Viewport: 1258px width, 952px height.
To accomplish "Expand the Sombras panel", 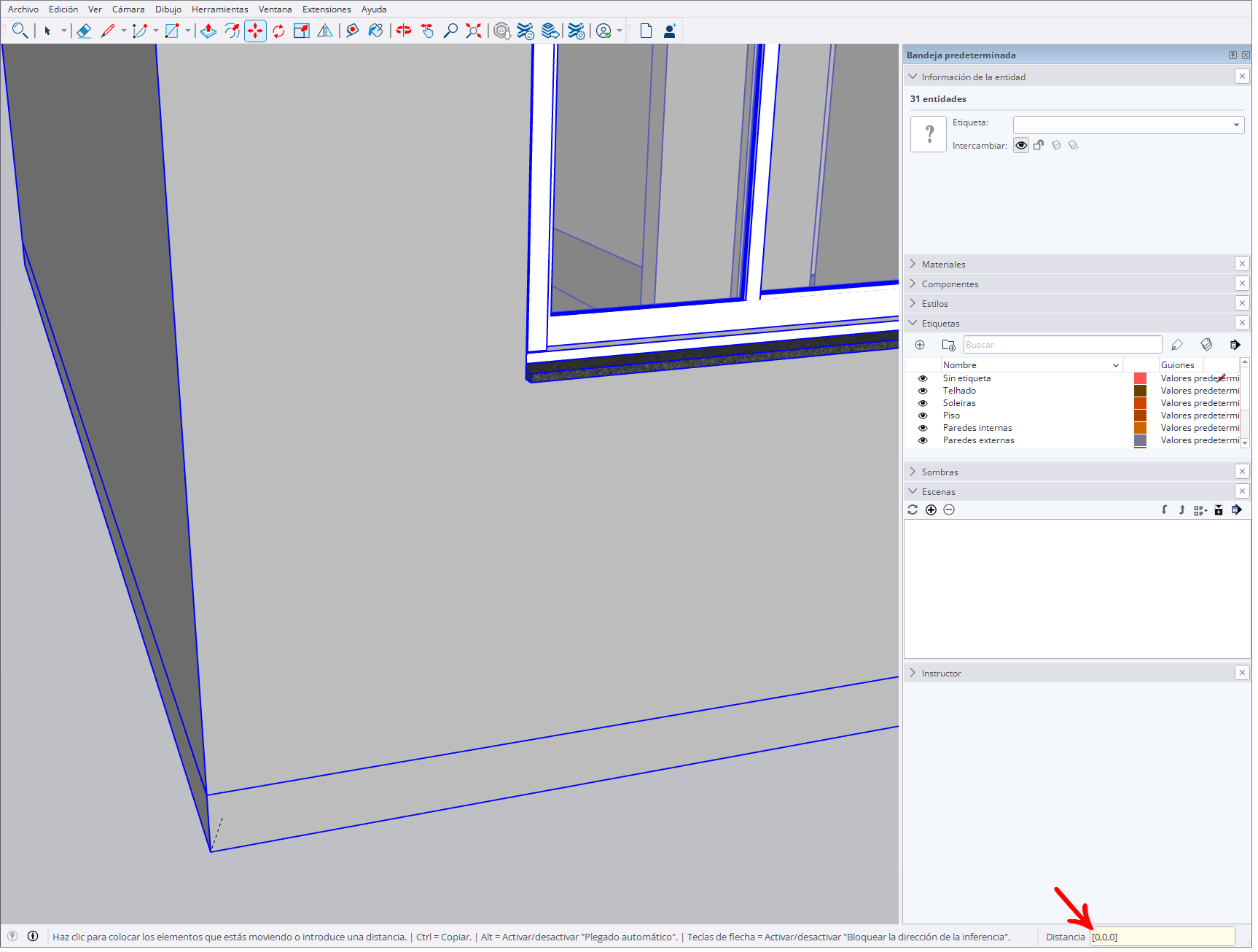I will click(x=913, y=472).
